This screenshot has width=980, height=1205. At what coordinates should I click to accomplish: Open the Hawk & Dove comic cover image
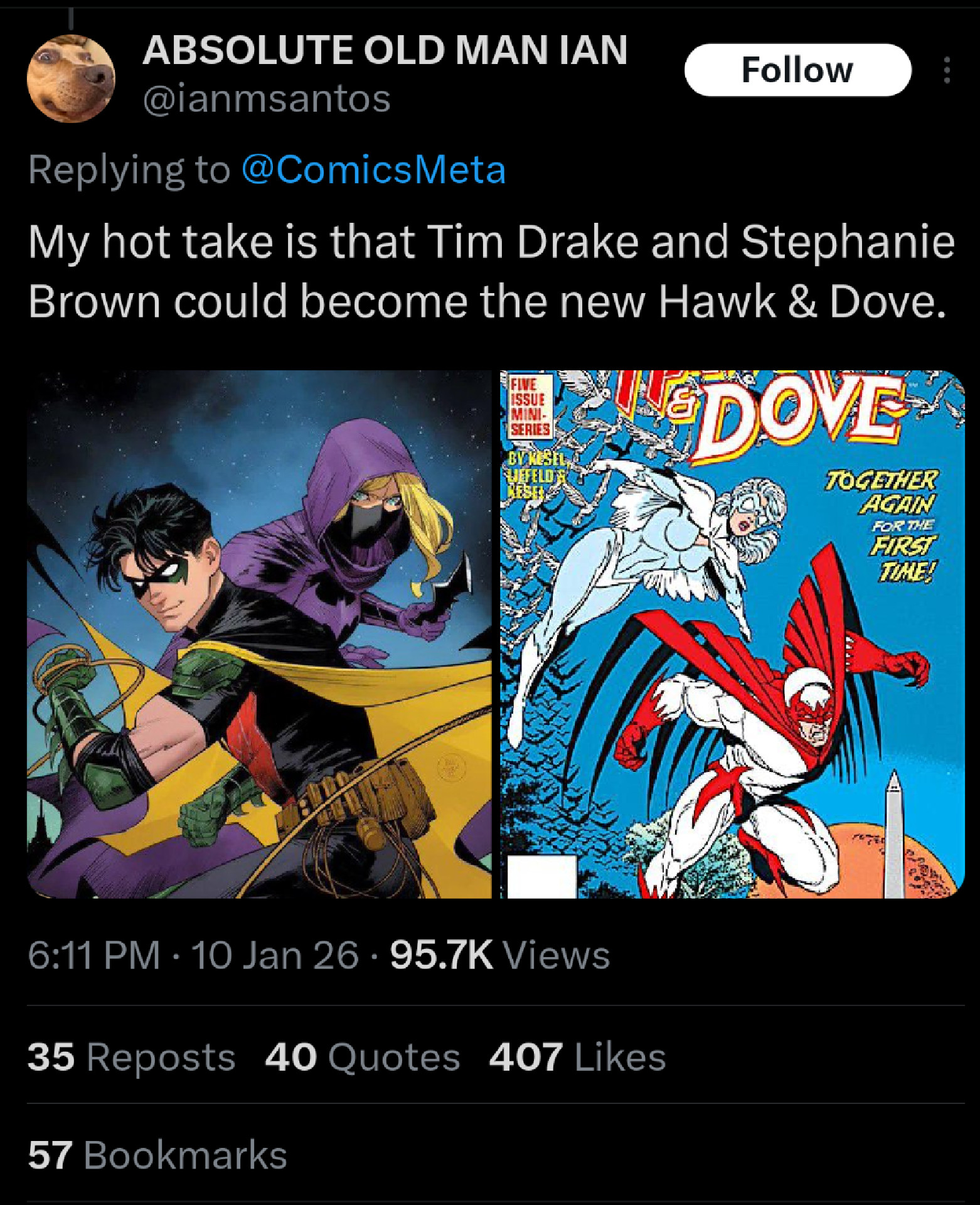point(732,634)
